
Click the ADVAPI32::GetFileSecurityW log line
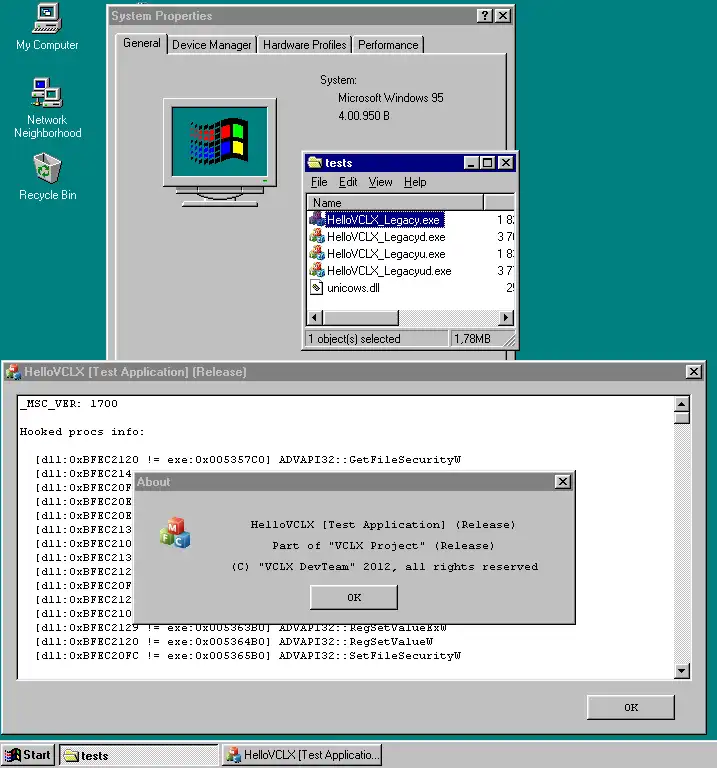248,459
